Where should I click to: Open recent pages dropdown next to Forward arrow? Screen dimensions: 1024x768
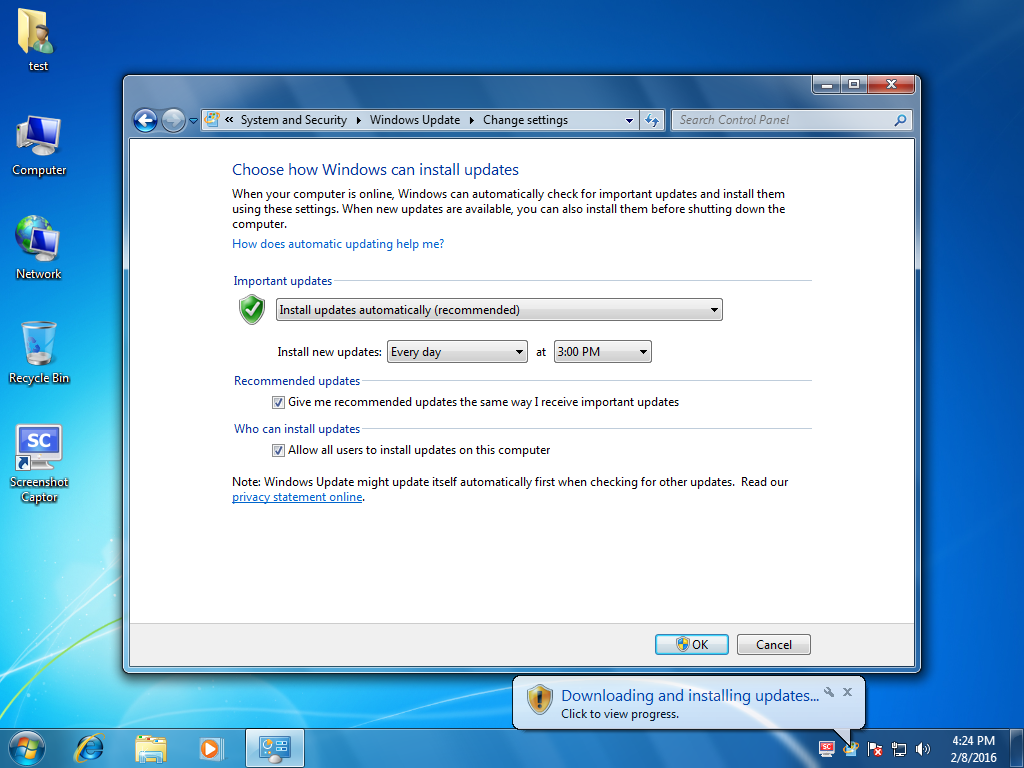(x=193, y=121)
